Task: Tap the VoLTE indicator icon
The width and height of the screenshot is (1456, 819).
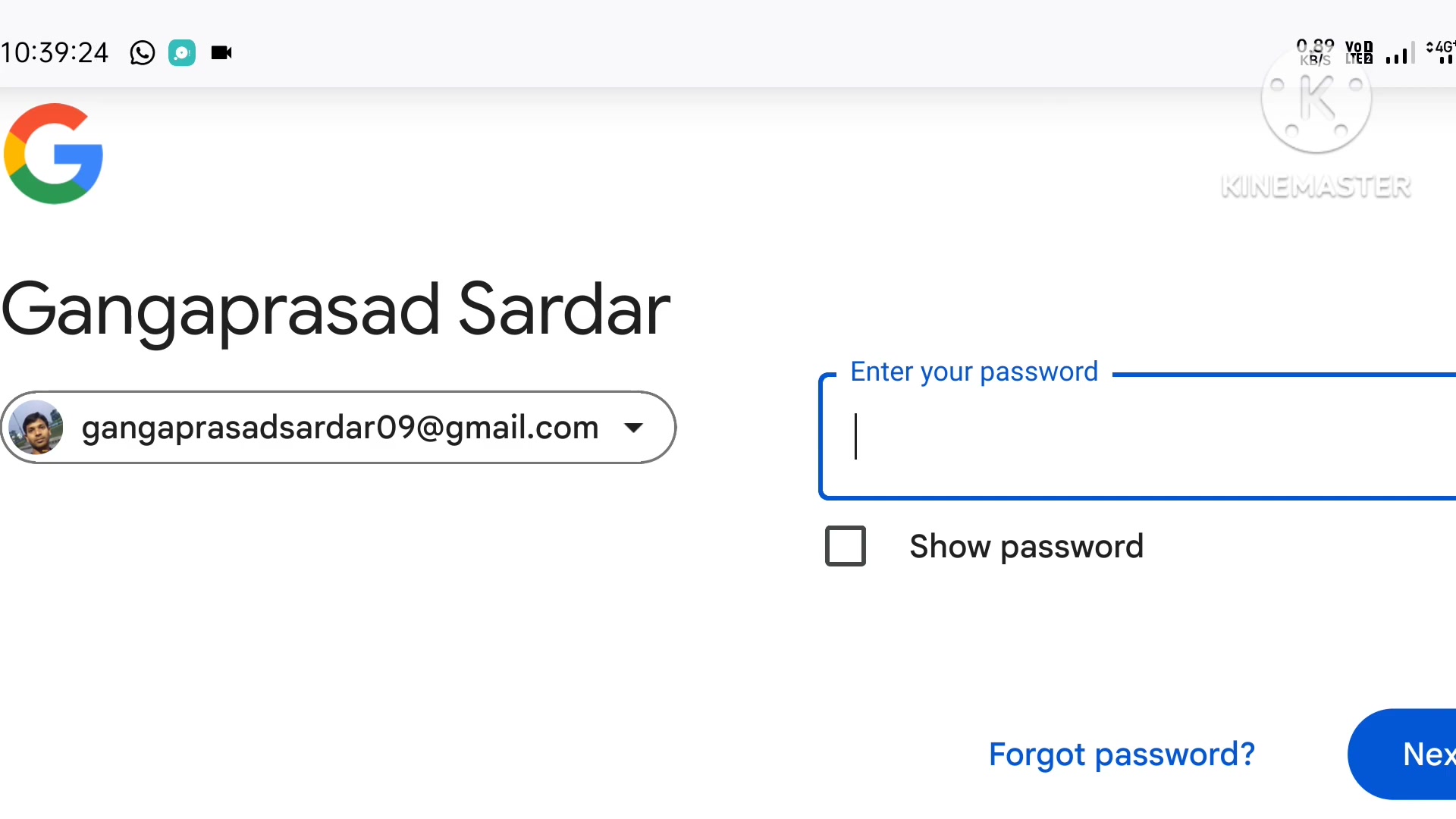Action: [1359, 52]
